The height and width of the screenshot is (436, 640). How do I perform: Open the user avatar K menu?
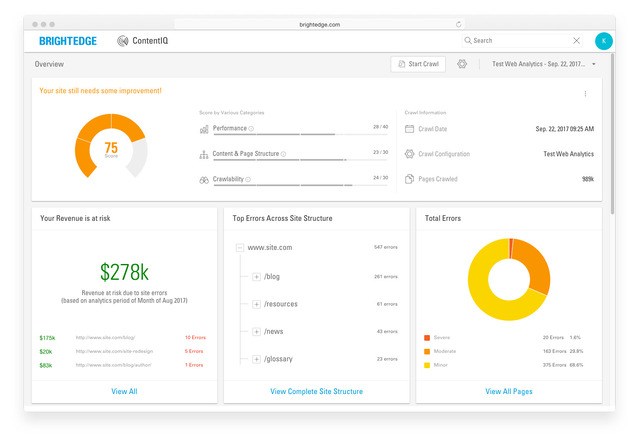click(604, 41)
